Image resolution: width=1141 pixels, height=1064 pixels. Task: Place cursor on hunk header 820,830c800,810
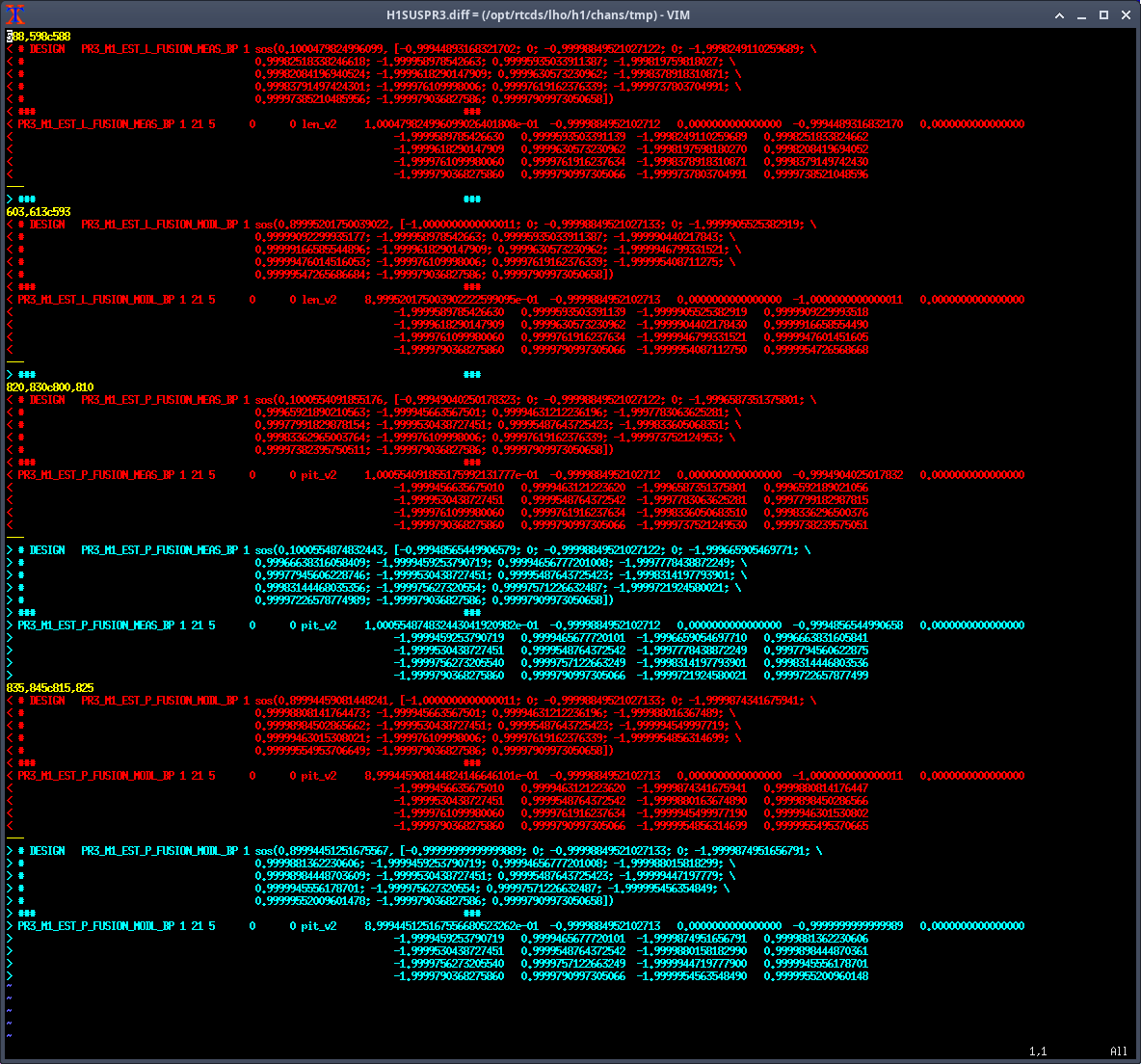pos(50,387)
